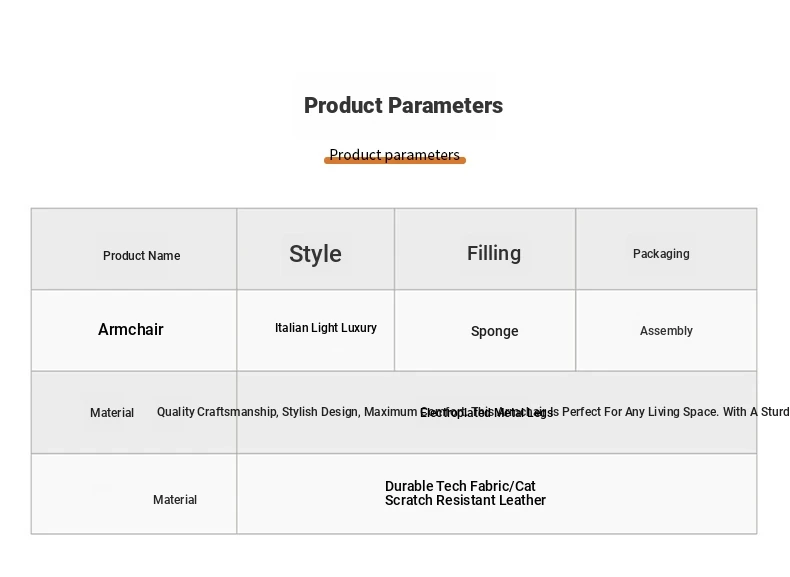Click the word Luxury in the style cell
Viewport: 790px width, 577px height.
click(359, 328)
